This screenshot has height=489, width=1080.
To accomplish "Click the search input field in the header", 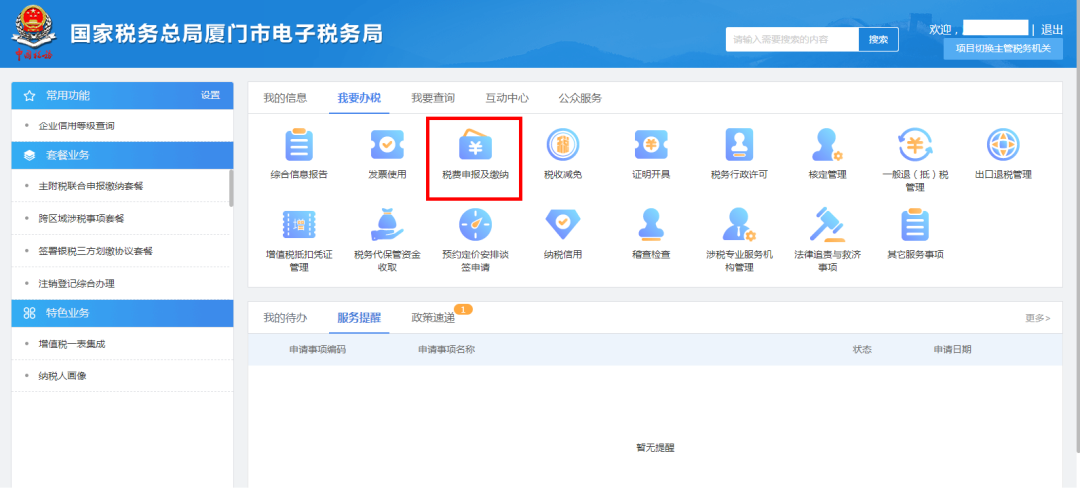I will [792, 40].
